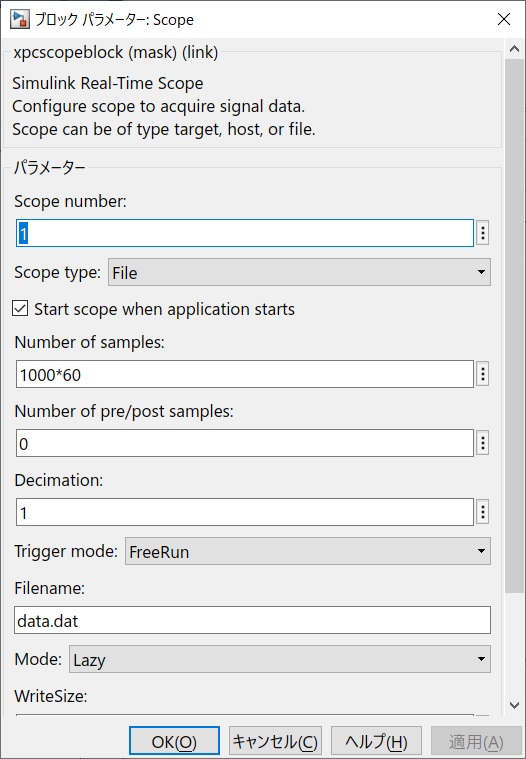Close the Scope block parameters dialog
The height and width of the screenshot is (759, 526).
point(504,19)
